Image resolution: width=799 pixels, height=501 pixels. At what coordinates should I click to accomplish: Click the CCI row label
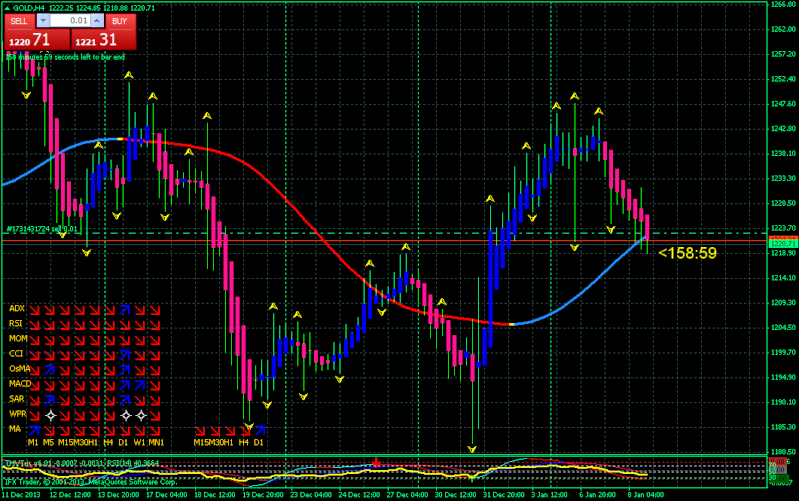[16, 353]
